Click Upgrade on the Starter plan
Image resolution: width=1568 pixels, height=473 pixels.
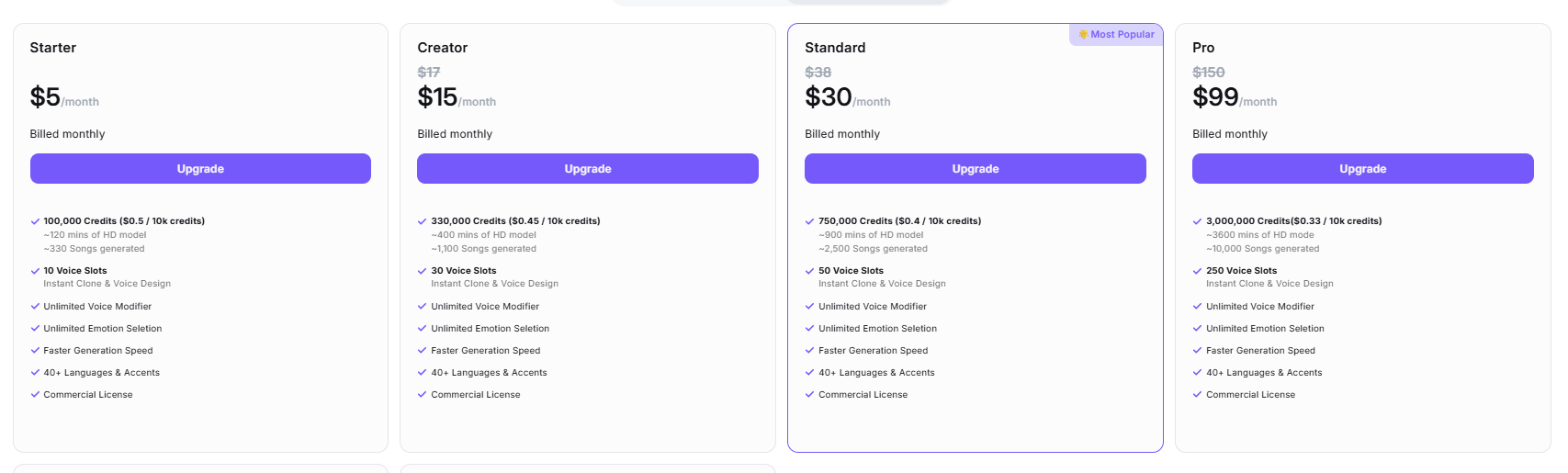[x=200, y=169]
